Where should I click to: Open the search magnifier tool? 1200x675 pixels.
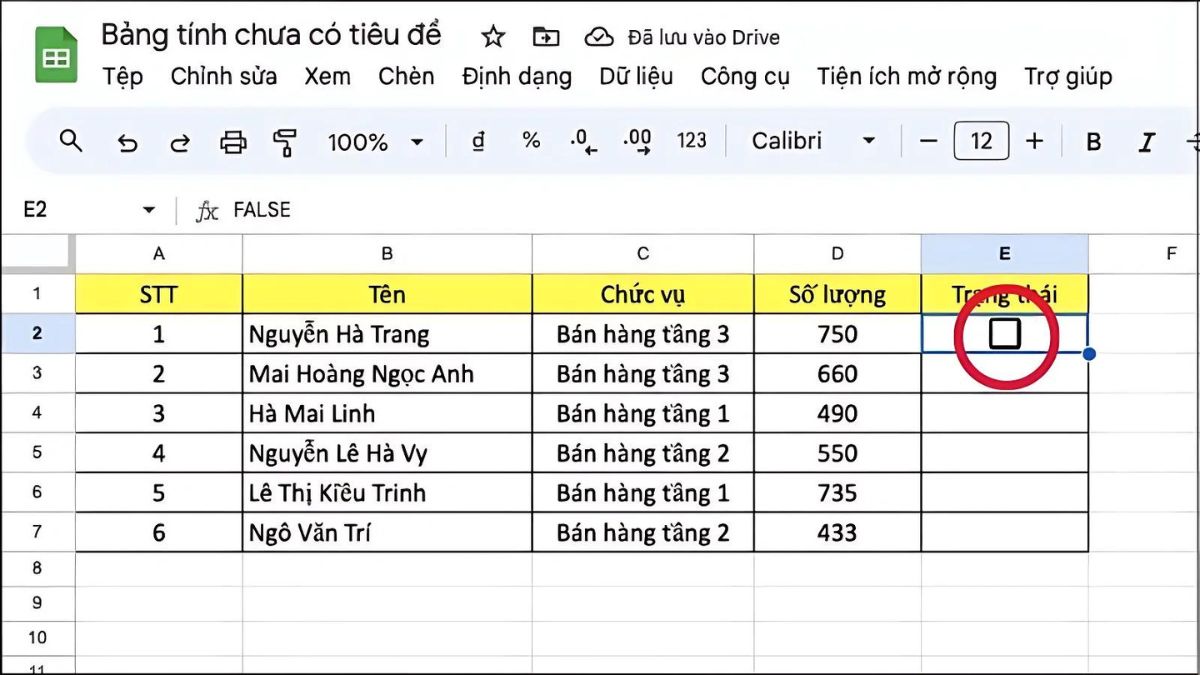pyautogui.click(x=71, y=141)
